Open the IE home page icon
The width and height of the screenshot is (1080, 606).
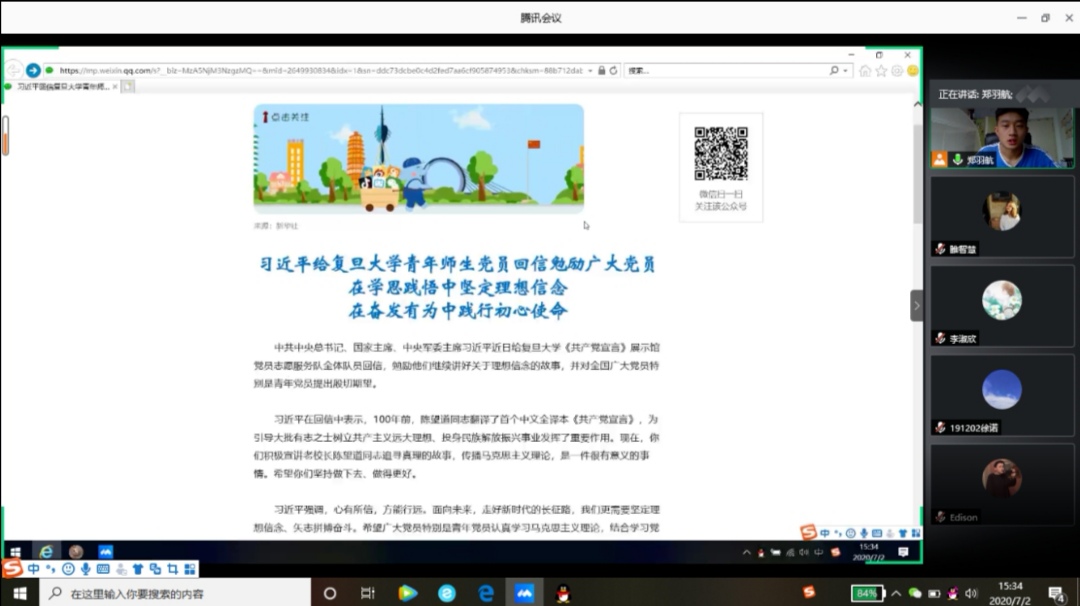tap(865, 71)
